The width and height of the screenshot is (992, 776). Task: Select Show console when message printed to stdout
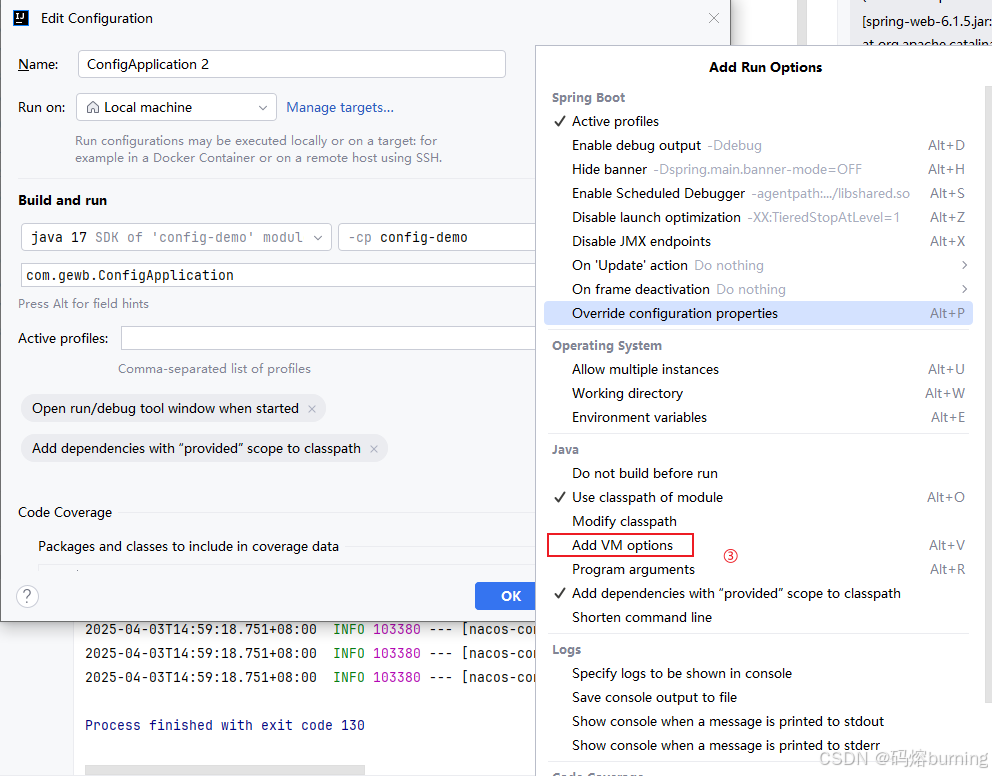click(x=758, y=722)
